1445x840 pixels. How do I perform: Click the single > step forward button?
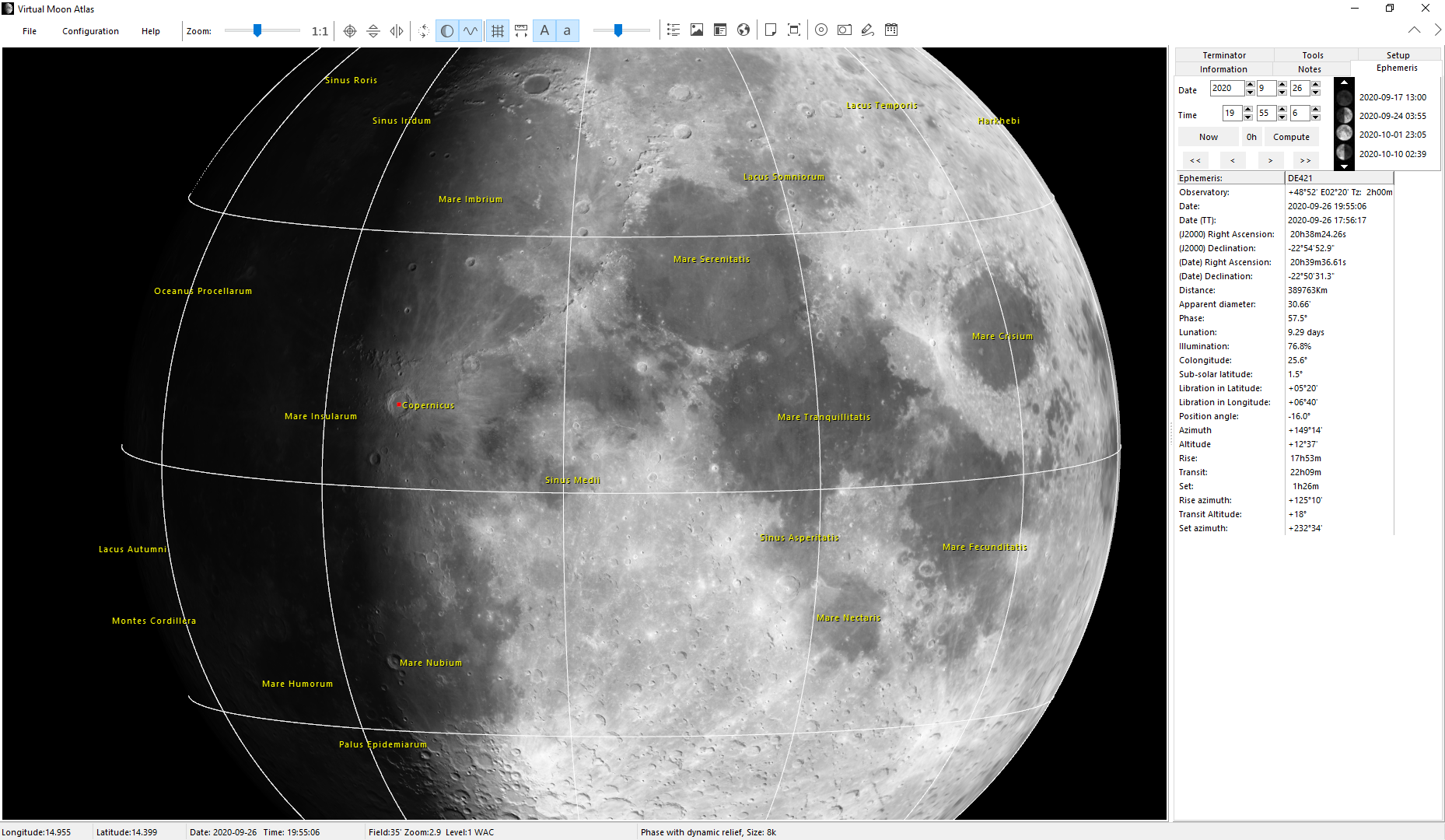1271,160
